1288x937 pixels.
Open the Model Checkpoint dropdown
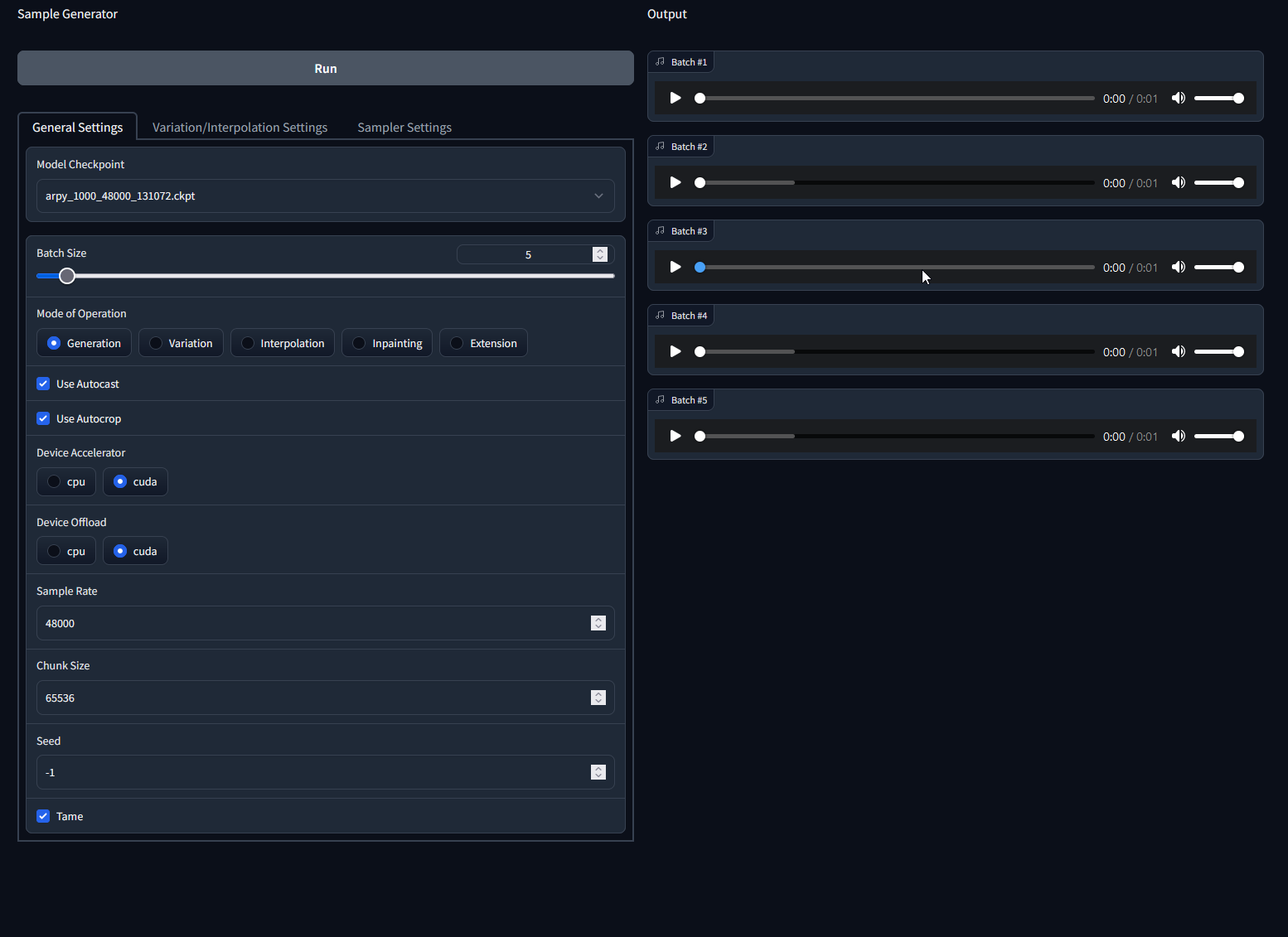pyautogui.click(x=325, y=196)
